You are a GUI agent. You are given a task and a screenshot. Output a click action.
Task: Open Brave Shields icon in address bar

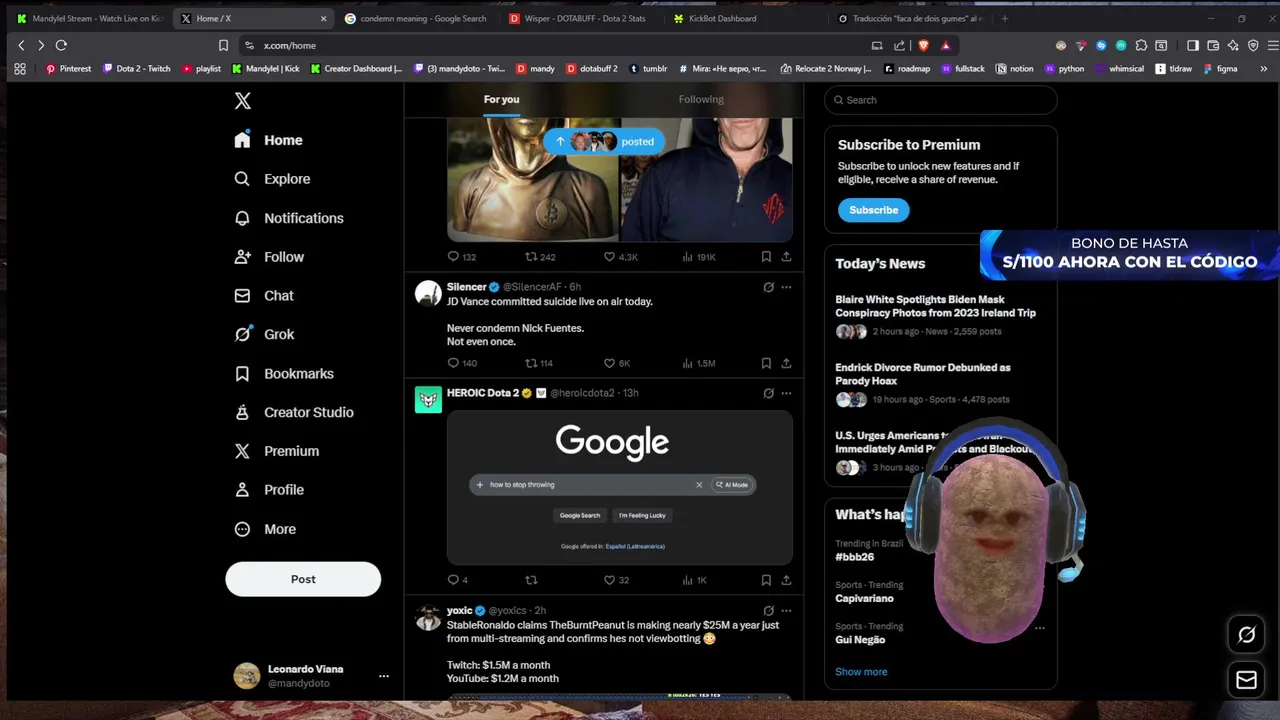923,45
